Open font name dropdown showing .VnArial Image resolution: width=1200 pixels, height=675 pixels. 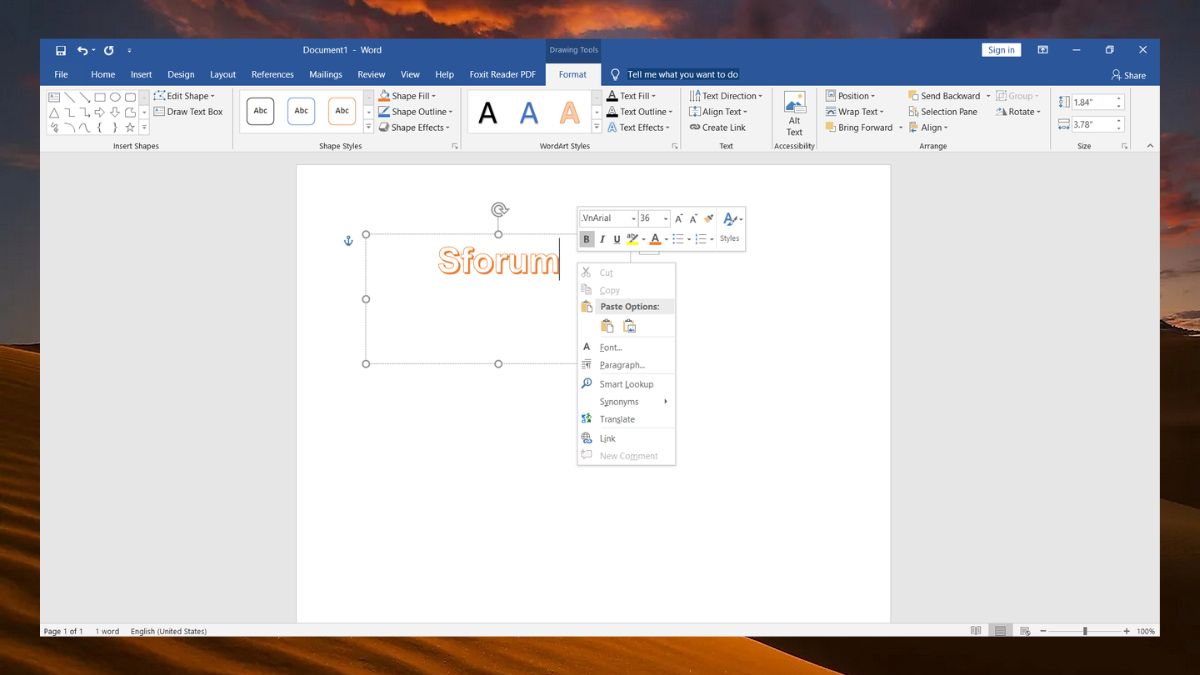633,218
